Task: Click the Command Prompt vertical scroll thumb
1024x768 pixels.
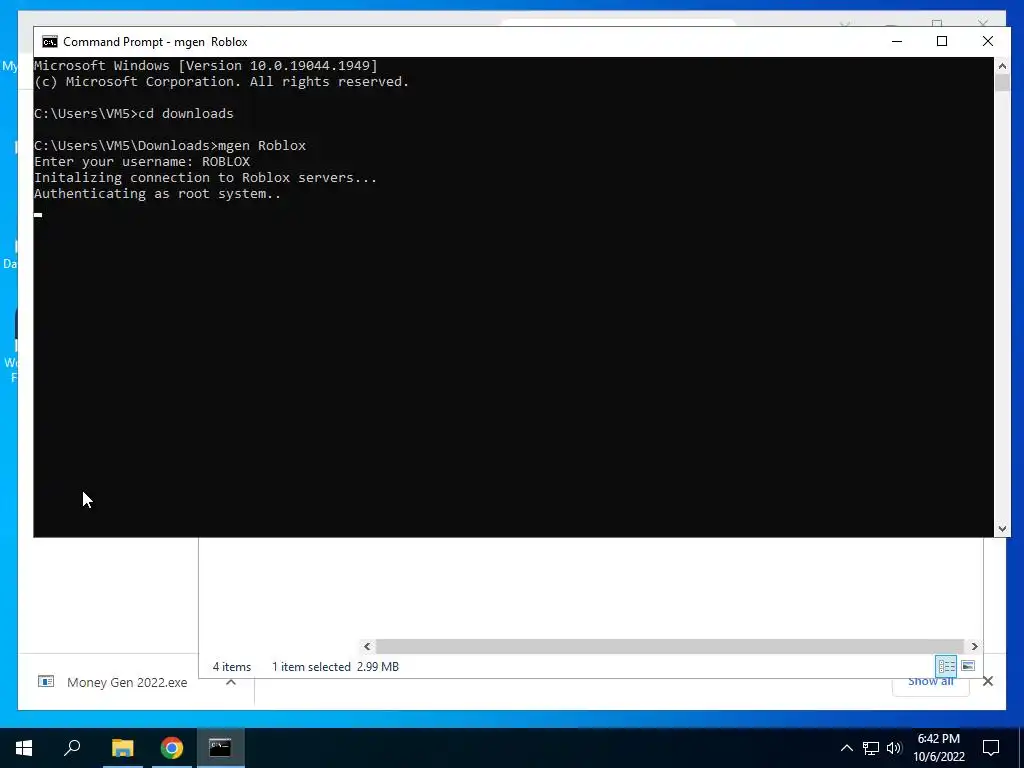Action: tap(1002, 83)
